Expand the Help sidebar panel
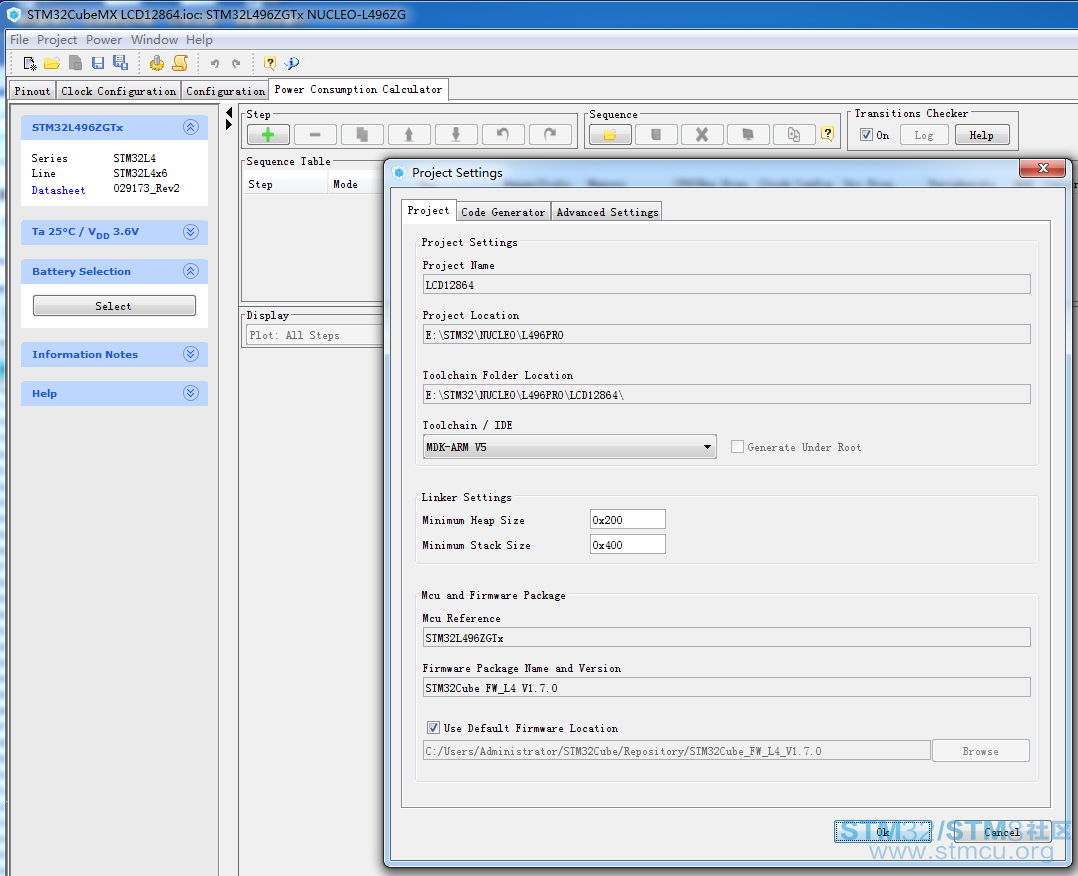 coord(191,393)
